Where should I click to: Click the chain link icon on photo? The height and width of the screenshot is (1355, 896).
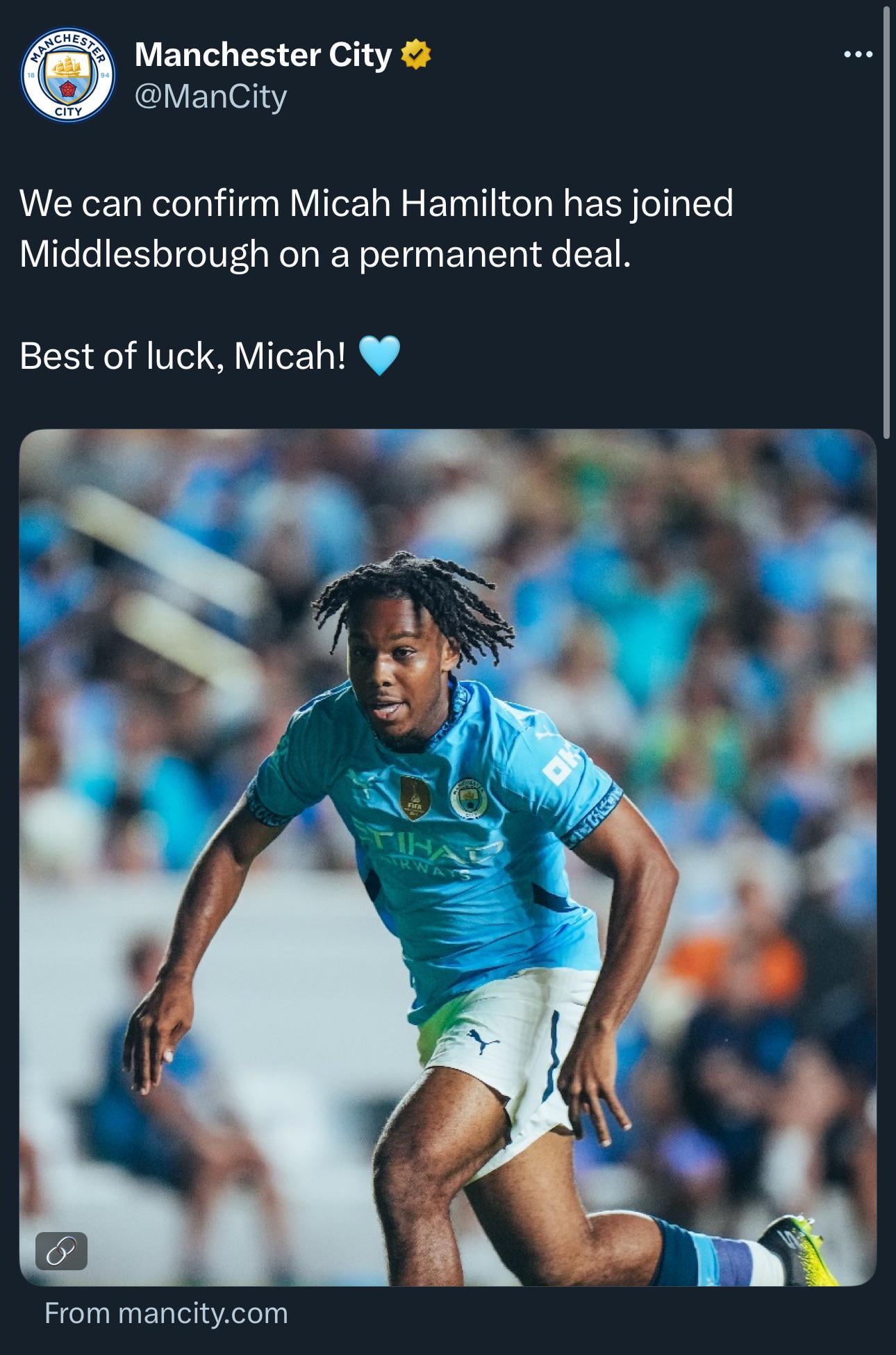(x=61, y=1251)
